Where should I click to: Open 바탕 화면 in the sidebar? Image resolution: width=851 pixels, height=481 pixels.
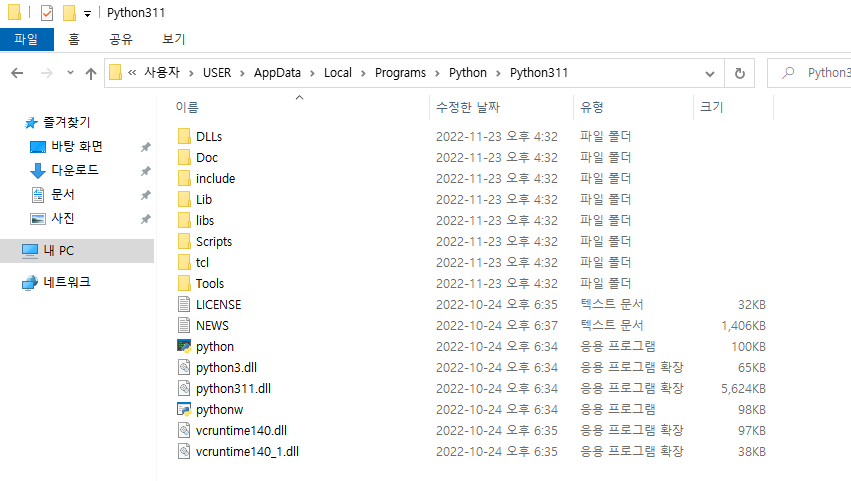(x=77, y=146)
